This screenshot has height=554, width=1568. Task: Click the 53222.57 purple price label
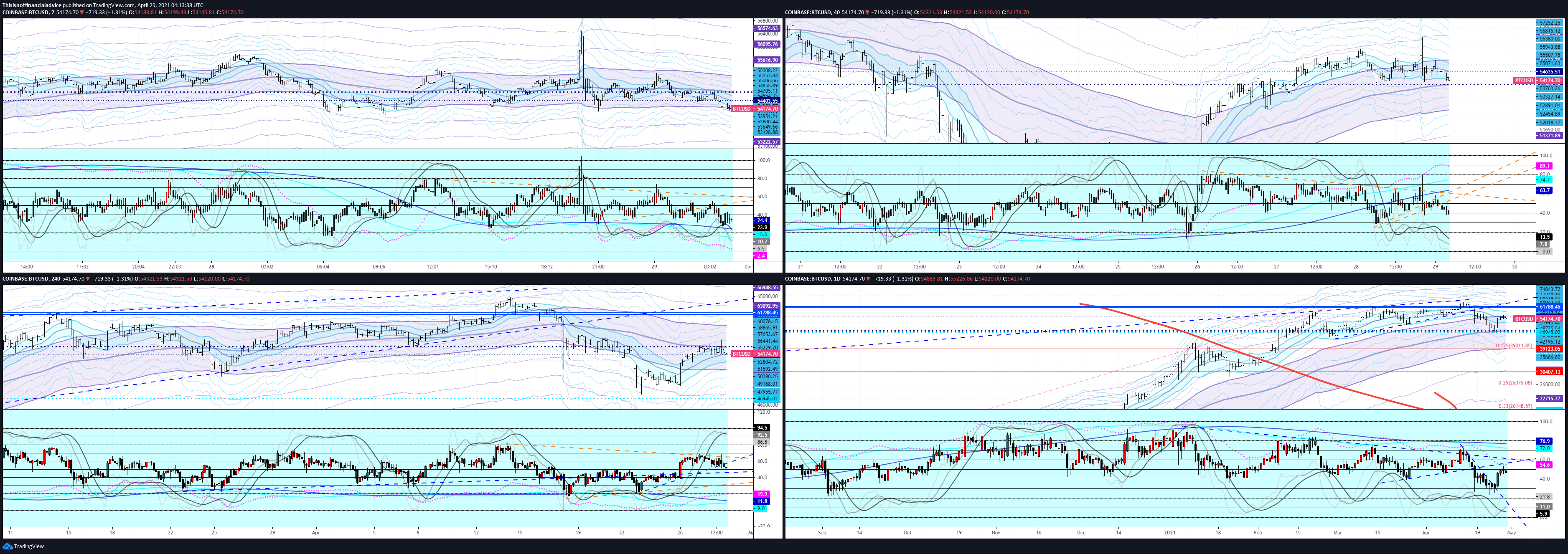coord(767,142)
